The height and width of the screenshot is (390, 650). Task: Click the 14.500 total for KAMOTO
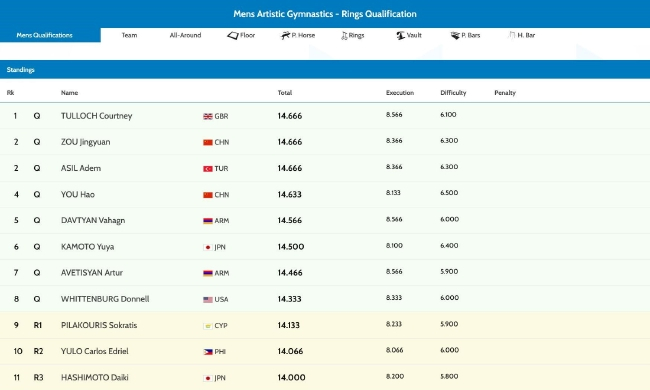tap(291, 247)
